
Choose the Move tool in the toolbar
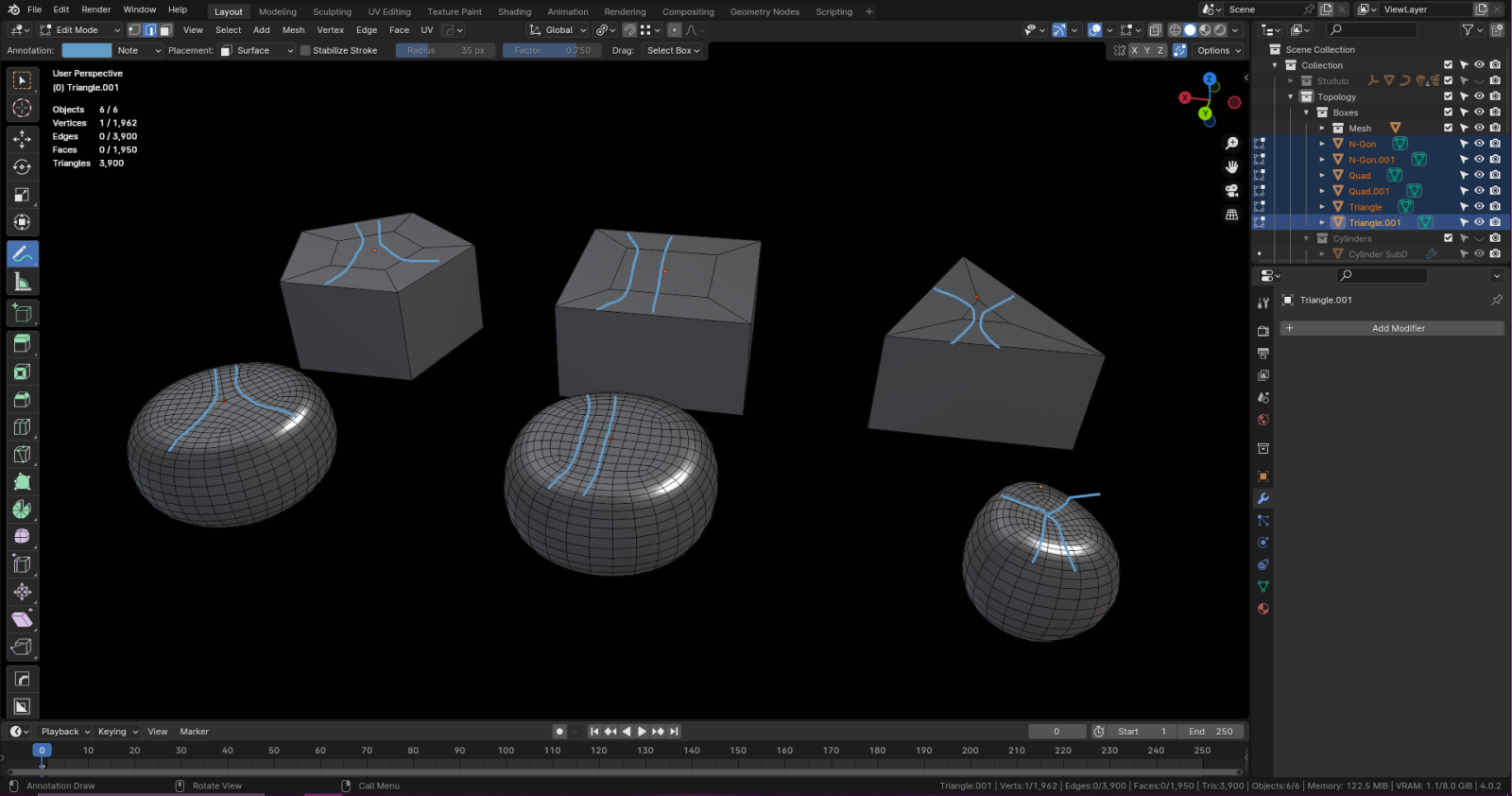[x=23, y=139]
